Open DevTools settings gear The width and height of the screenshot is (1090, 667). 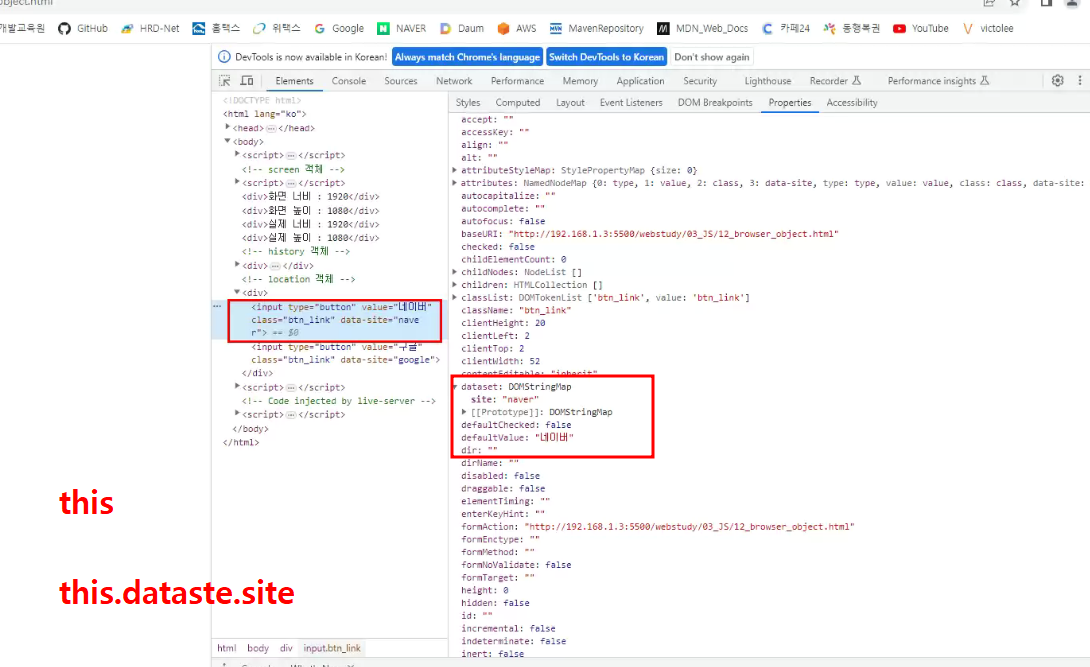click(x=1057, y=81)
